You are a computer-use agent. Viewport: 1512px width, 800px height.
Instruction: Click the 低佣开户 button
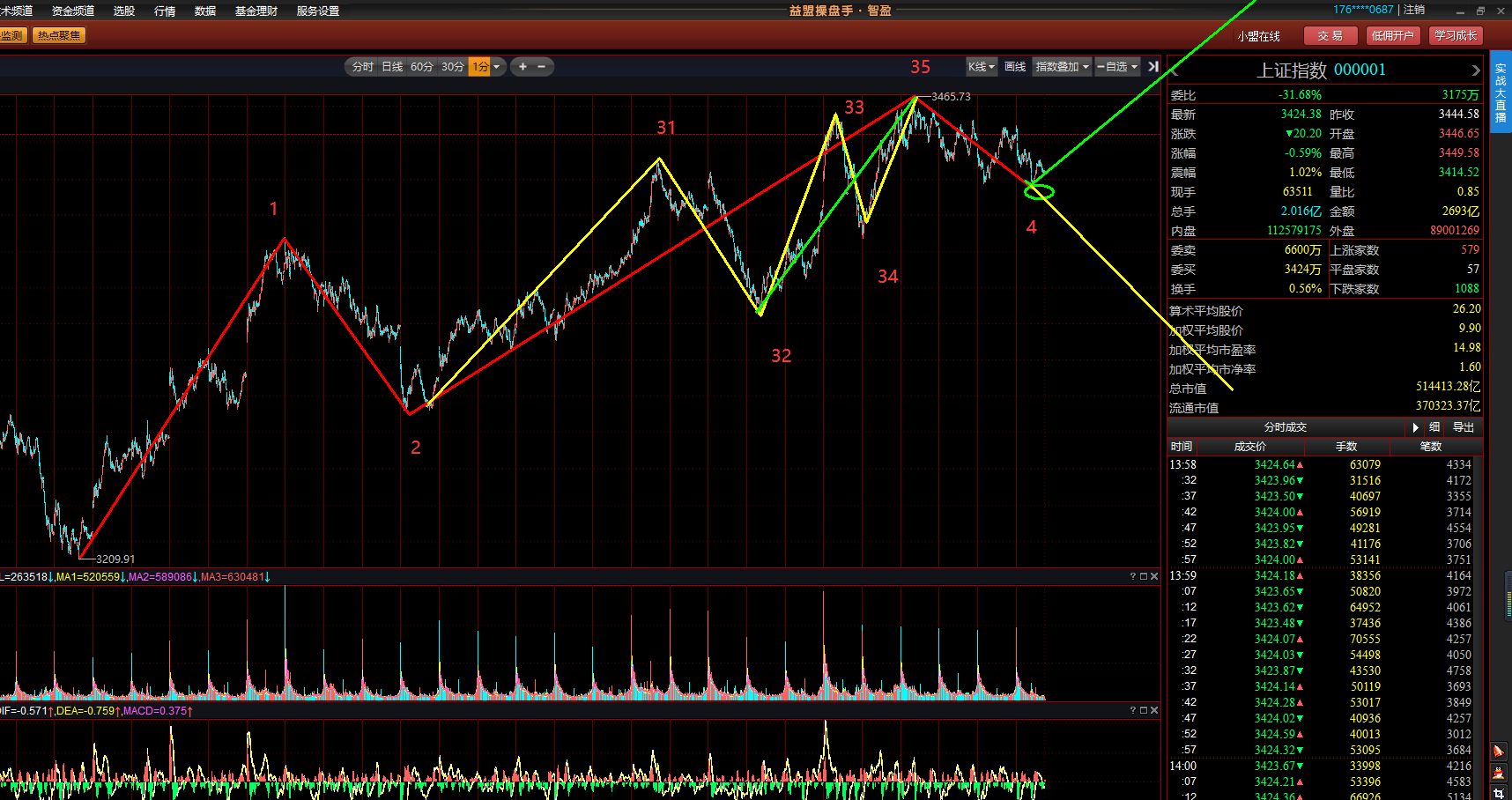click(1392, 35)
